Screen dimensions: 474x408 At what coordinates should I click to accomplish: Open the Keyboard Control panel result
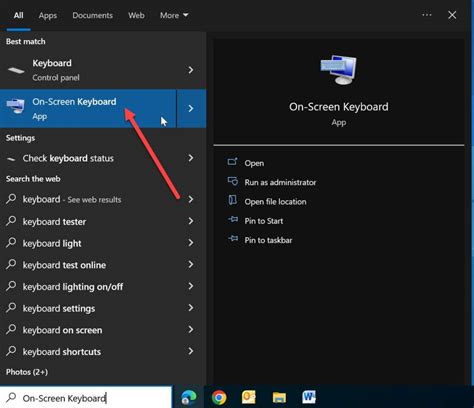(x=88, y=70)
